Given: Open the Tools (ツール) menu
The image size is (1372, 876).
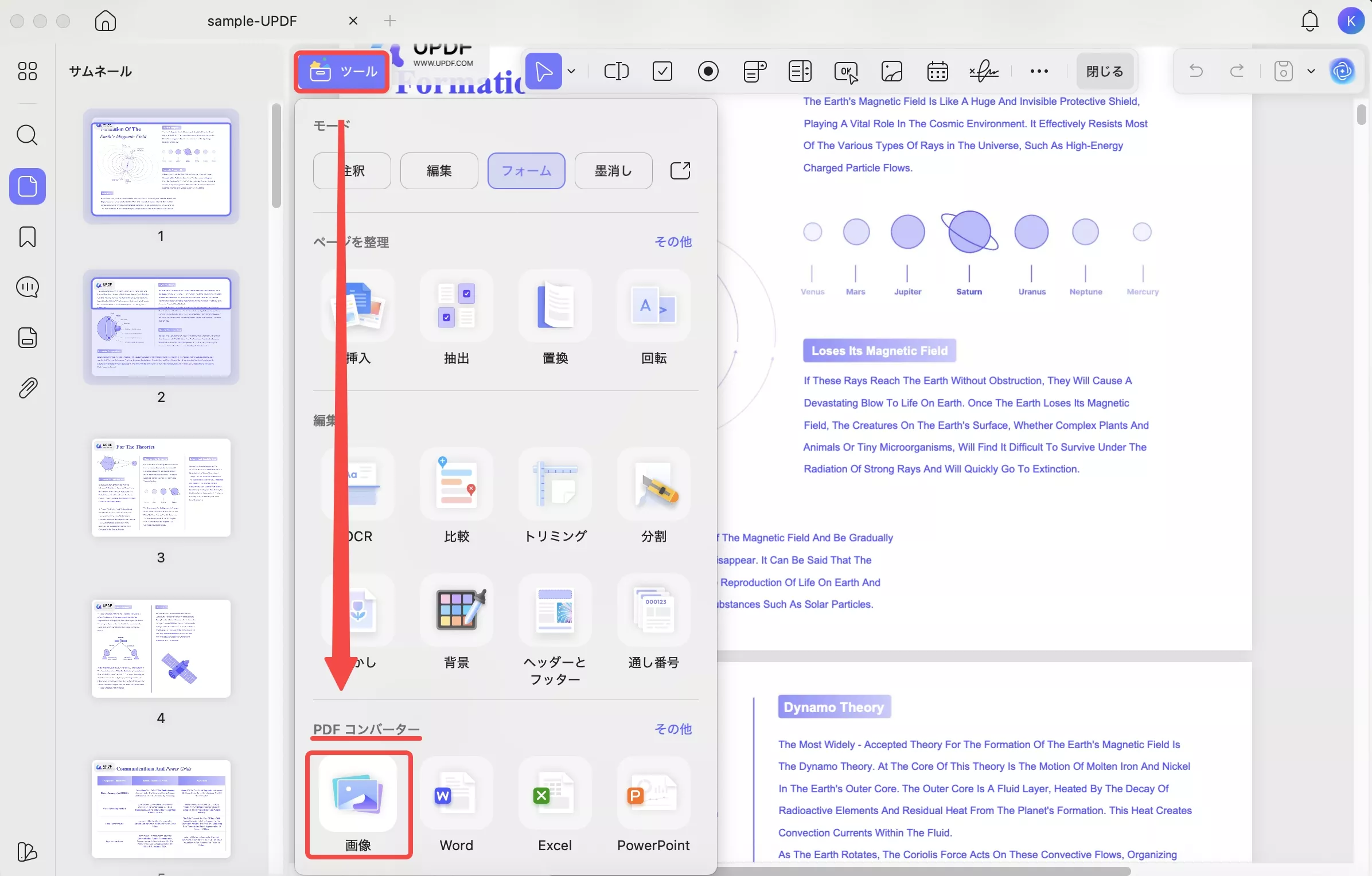Looking at the screenshot, I should pos(342,71).
